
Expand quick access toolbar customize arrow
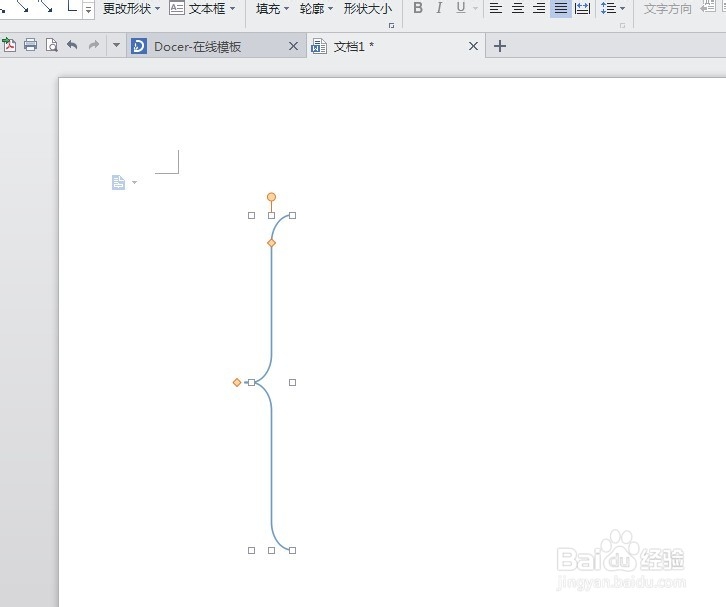(116, 45)
